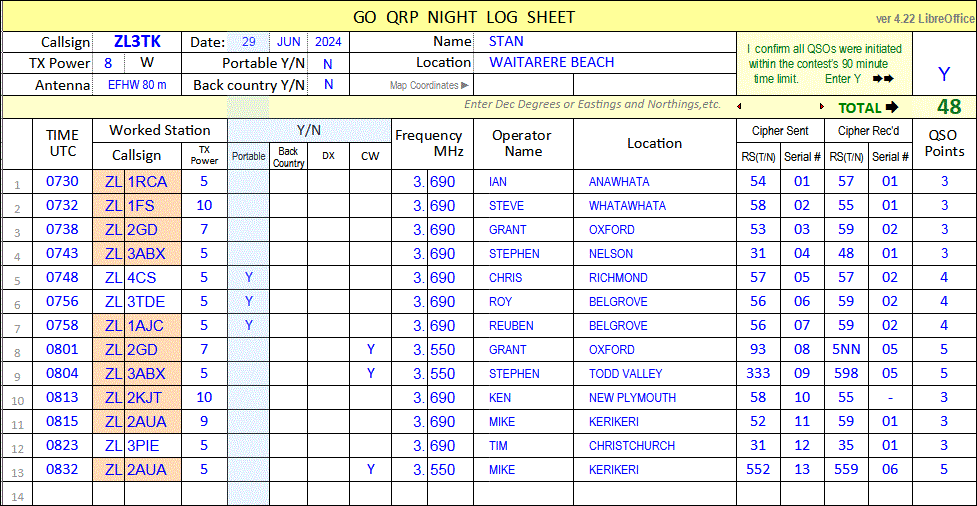The image size is (977, 506).
Task: Click callsign cell 1FS
Action: [153, 206]
